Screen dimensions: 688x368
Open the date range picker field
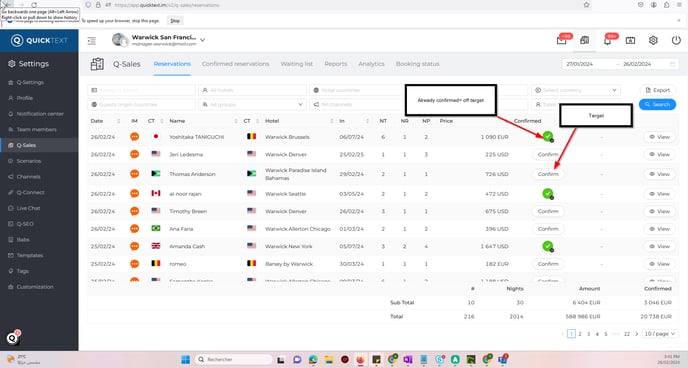tap(620, 64)
